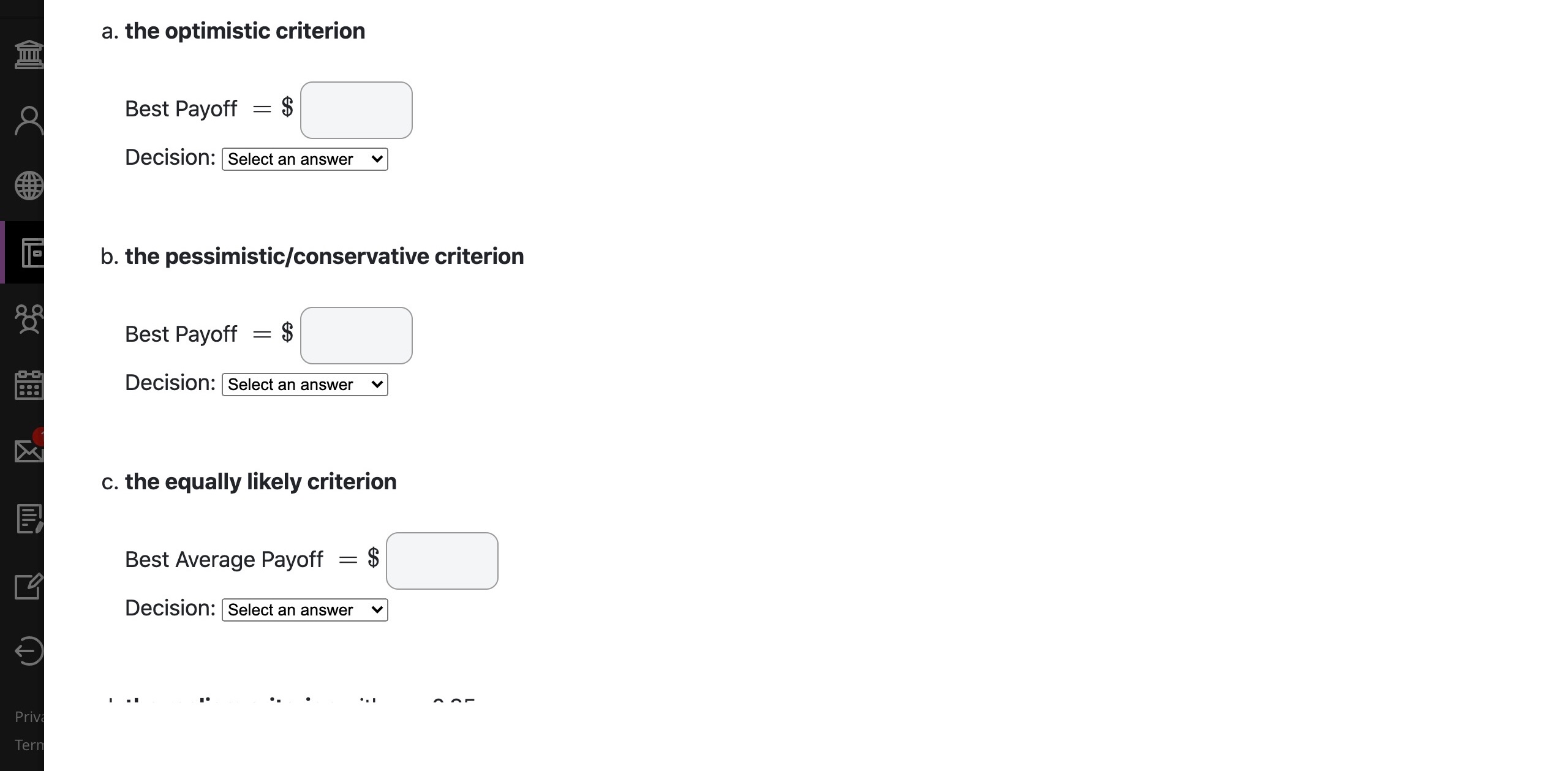Click the back arrow icon at sidebar bottom

click(x=28, y=651)
